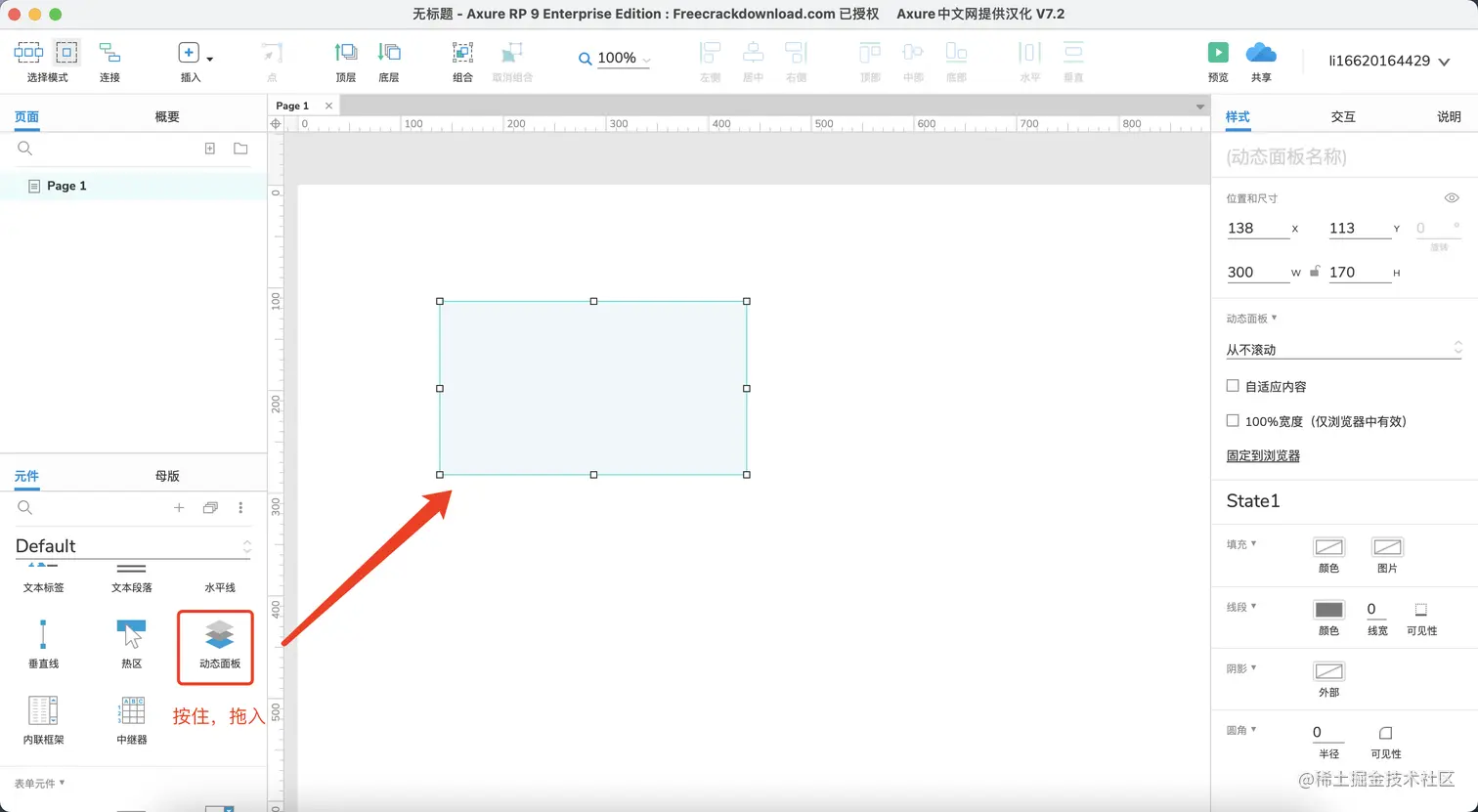Open the li16620164429 account menu

1388,61
